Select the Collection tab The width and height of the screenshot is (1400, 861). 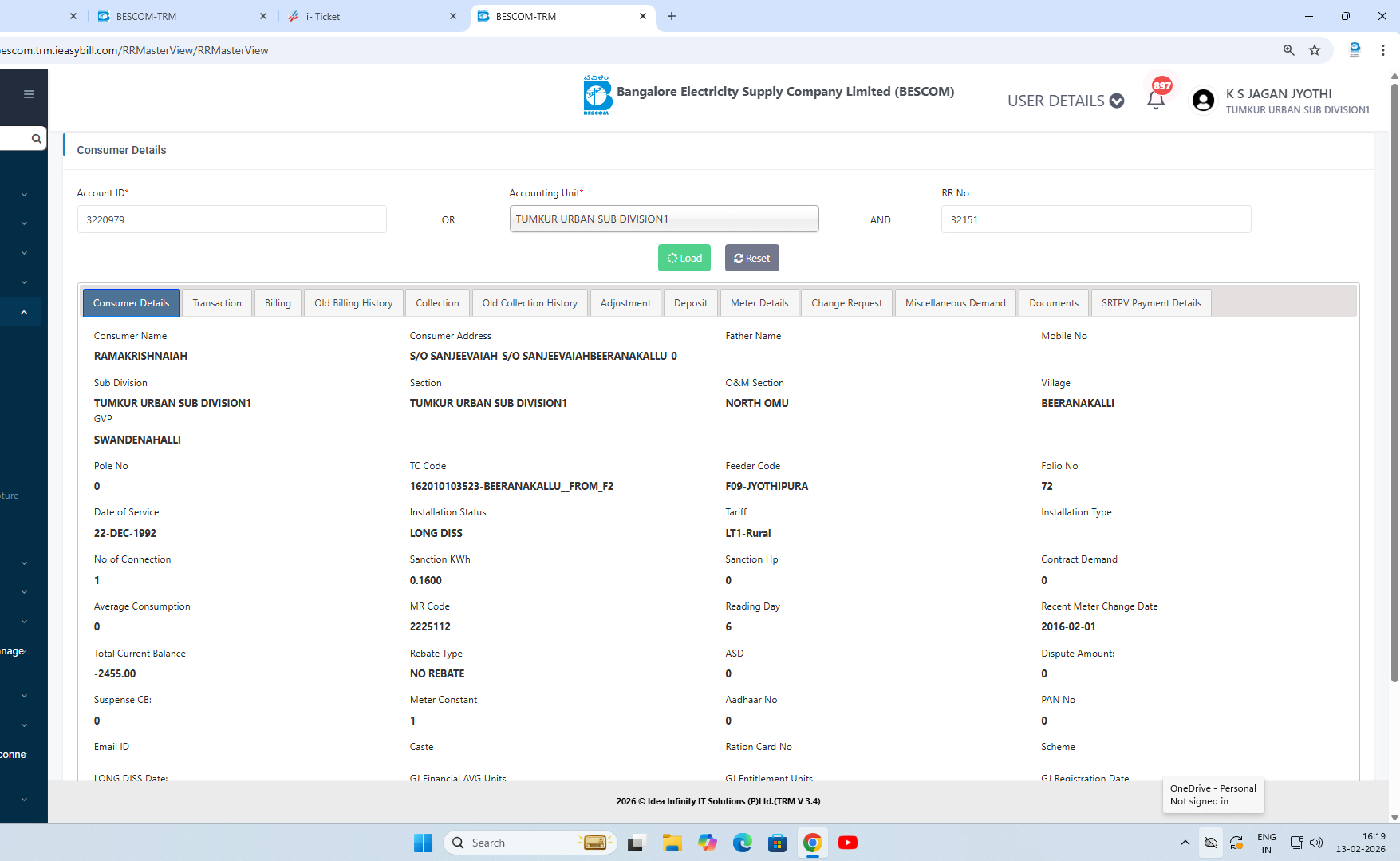(x=437, y=303)
